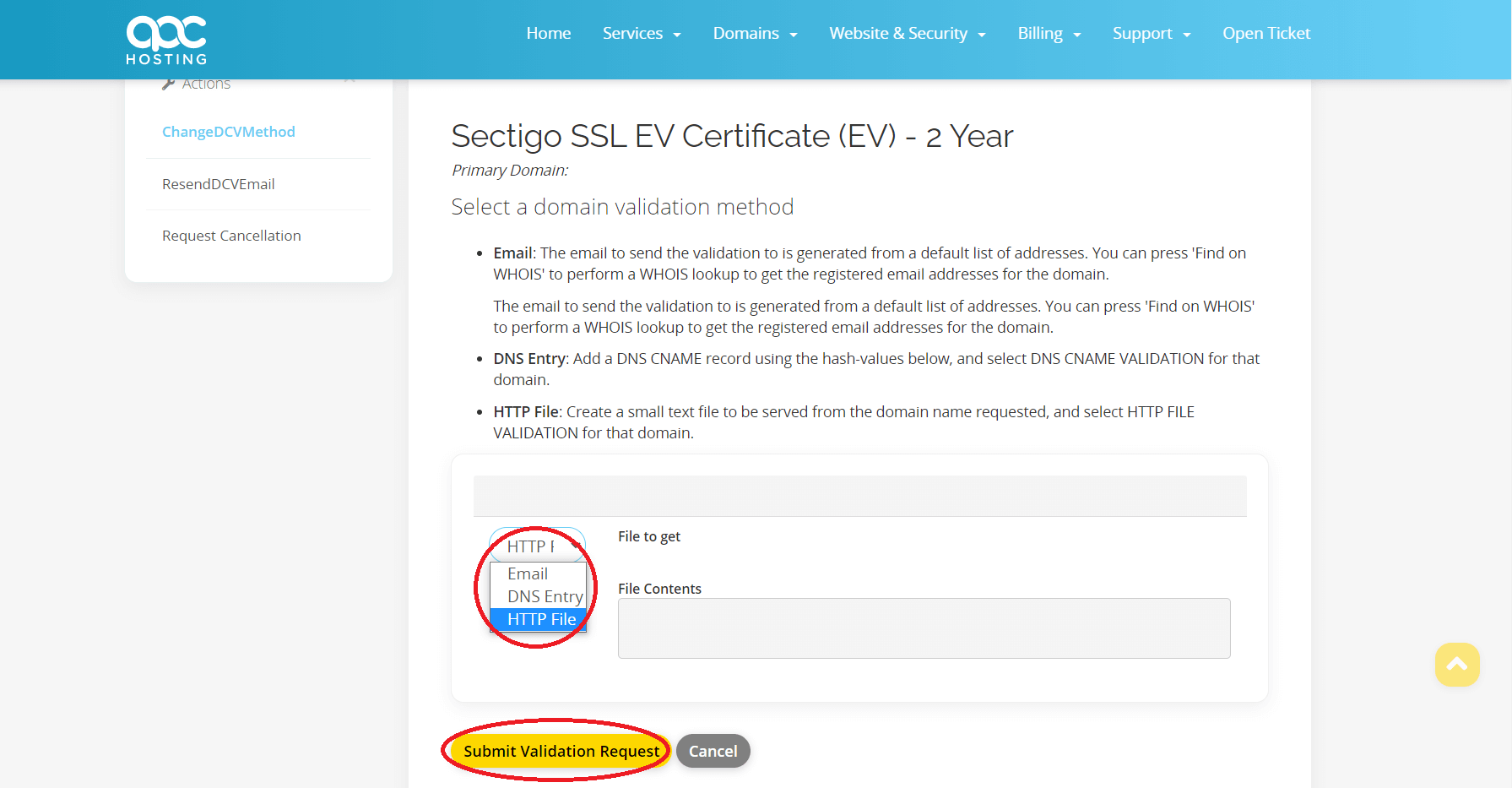The image size is (1512, 788).
Task: Expand the Domains dropdown menu
Action: coord(755,33)
